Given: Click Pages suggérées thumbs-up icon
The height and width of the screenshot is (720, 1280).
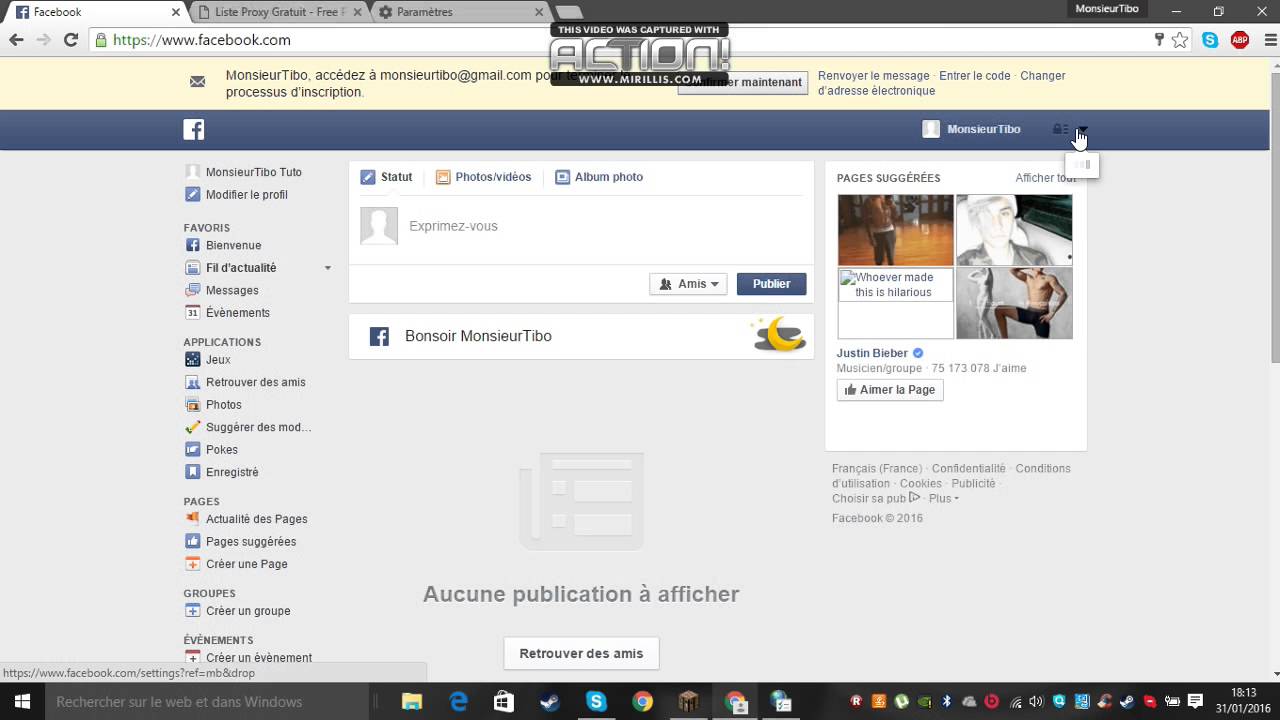Looking at the screenshot, I should click(x=193, y=541).
